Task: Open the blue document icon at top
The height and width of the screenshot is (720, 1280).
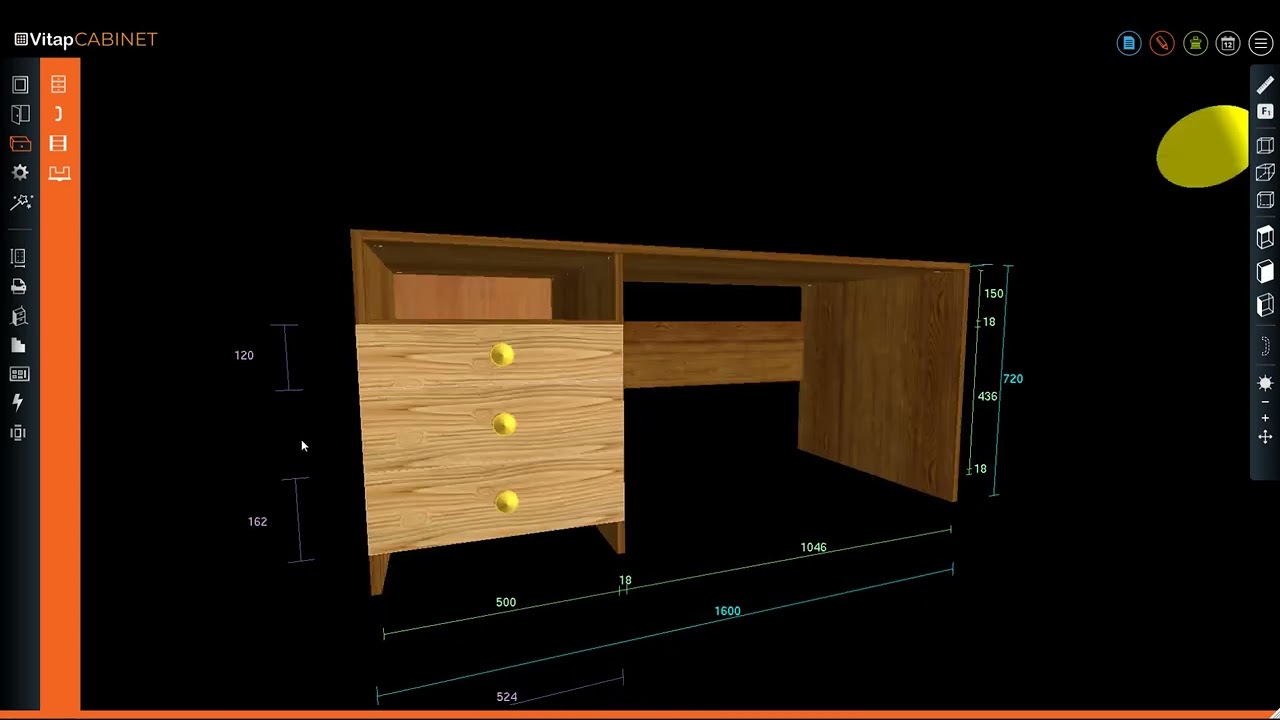Action: (x=1129, y=43)
